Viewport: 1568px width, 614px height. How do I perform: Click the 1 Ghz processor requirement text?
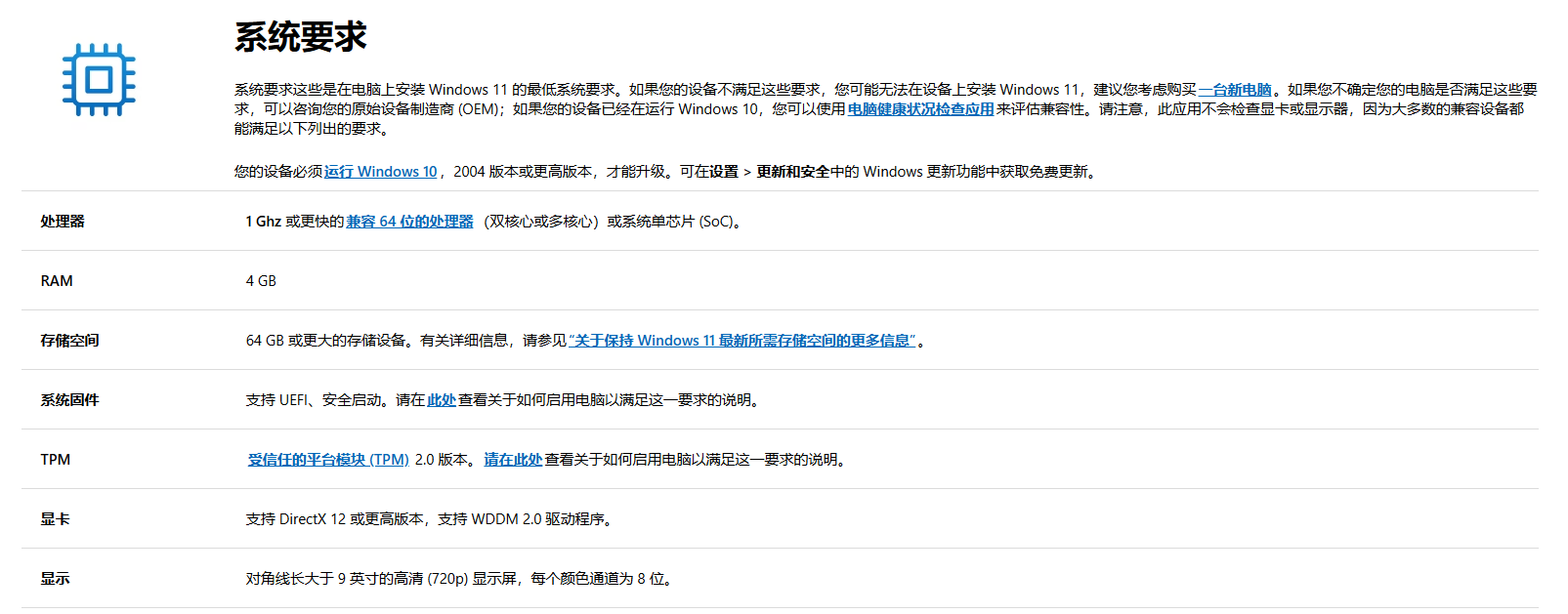tap(495, 222)
